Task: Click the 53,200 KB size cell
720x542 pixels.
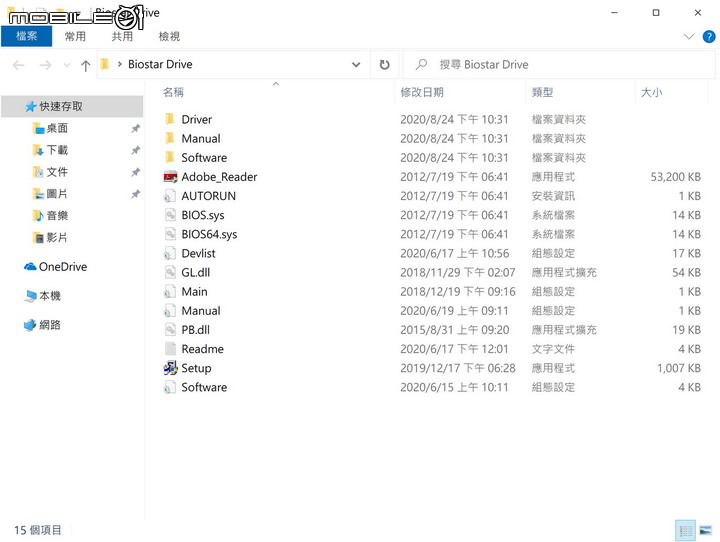Action: (675, 177)
